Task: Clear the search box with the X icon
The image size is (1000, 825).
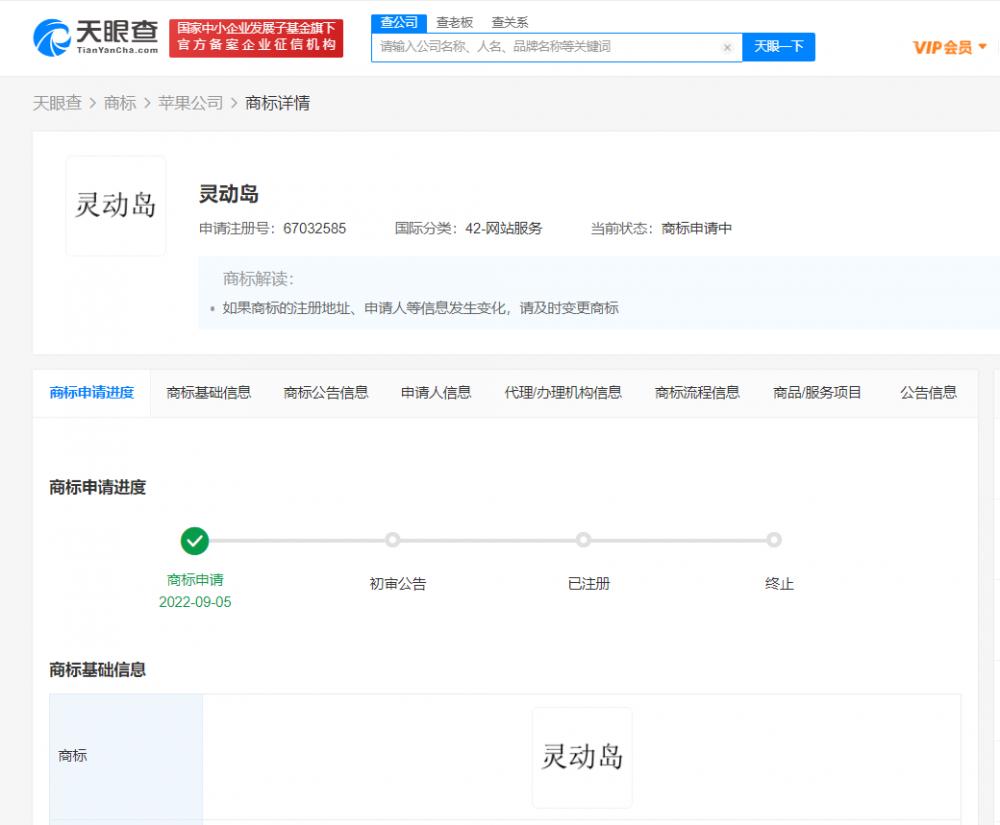Action: (727, 47)
